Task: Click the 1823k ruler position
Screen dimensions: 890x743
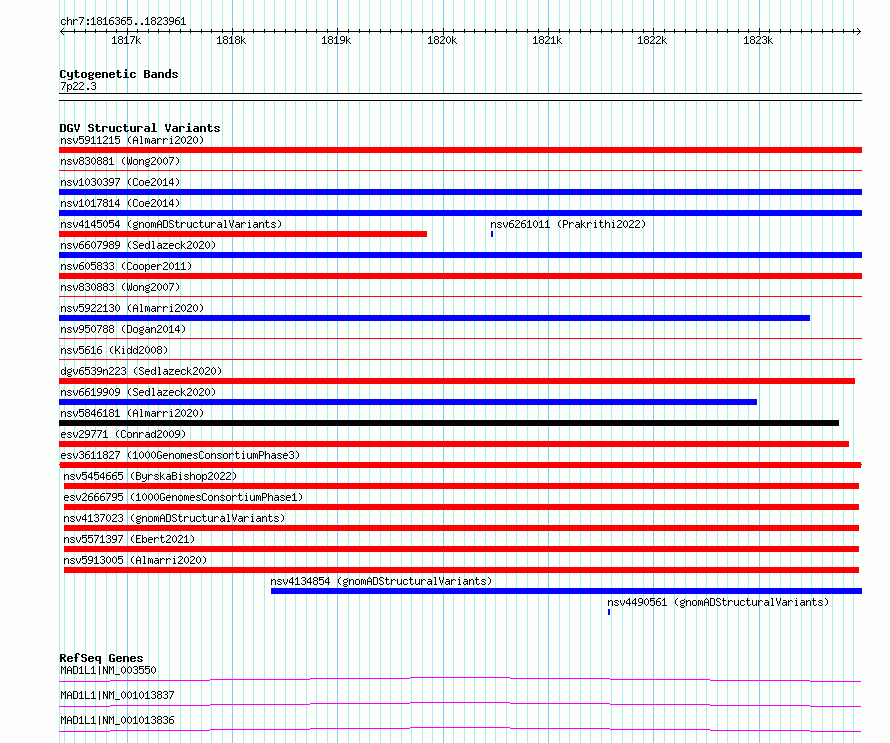Action: [758, 40]
